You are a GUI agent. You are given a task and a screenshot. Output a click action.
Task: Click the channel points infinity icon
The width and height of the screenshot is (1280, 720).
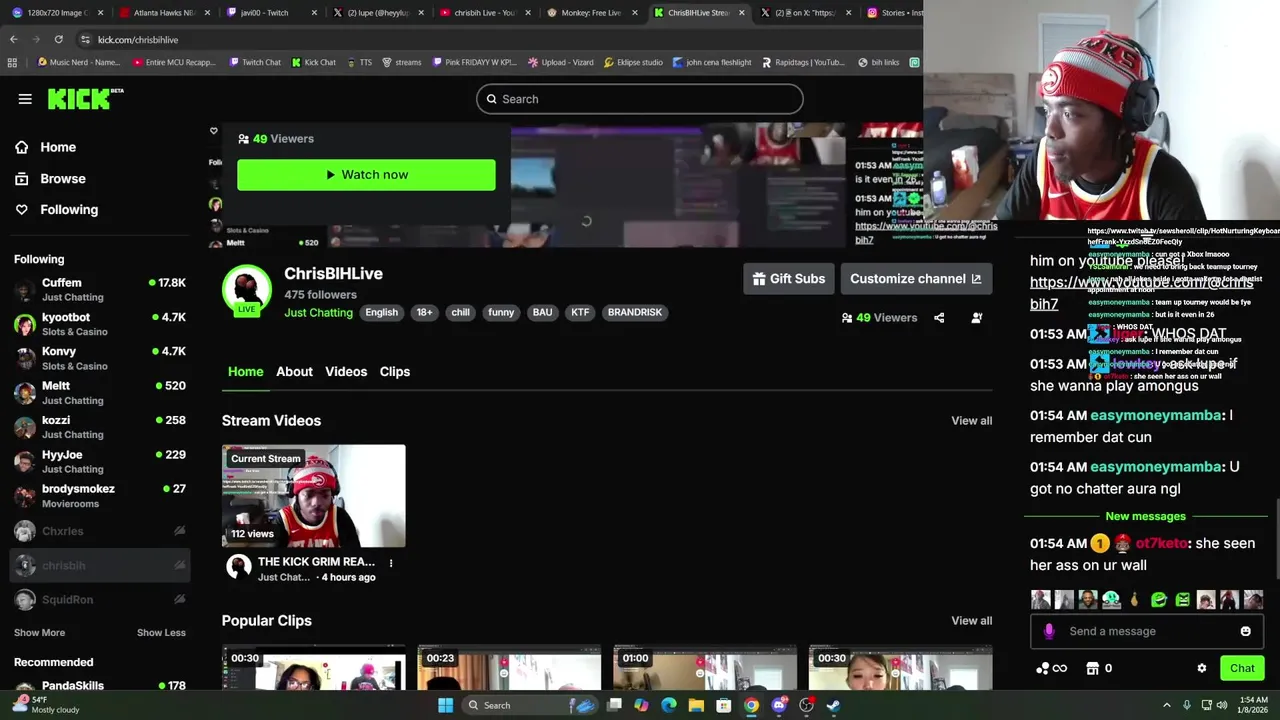coord(1052,669)
